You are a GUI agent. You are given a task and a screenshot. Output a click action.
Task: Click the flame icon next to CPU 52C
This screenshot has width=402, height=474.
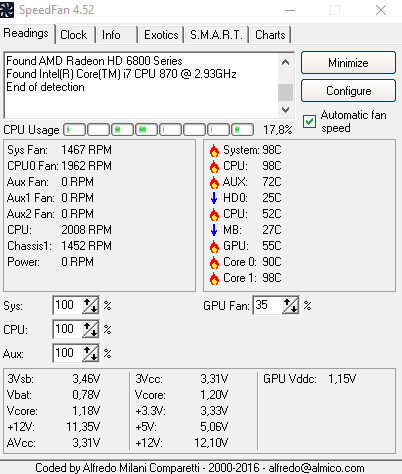click(214, 214)
